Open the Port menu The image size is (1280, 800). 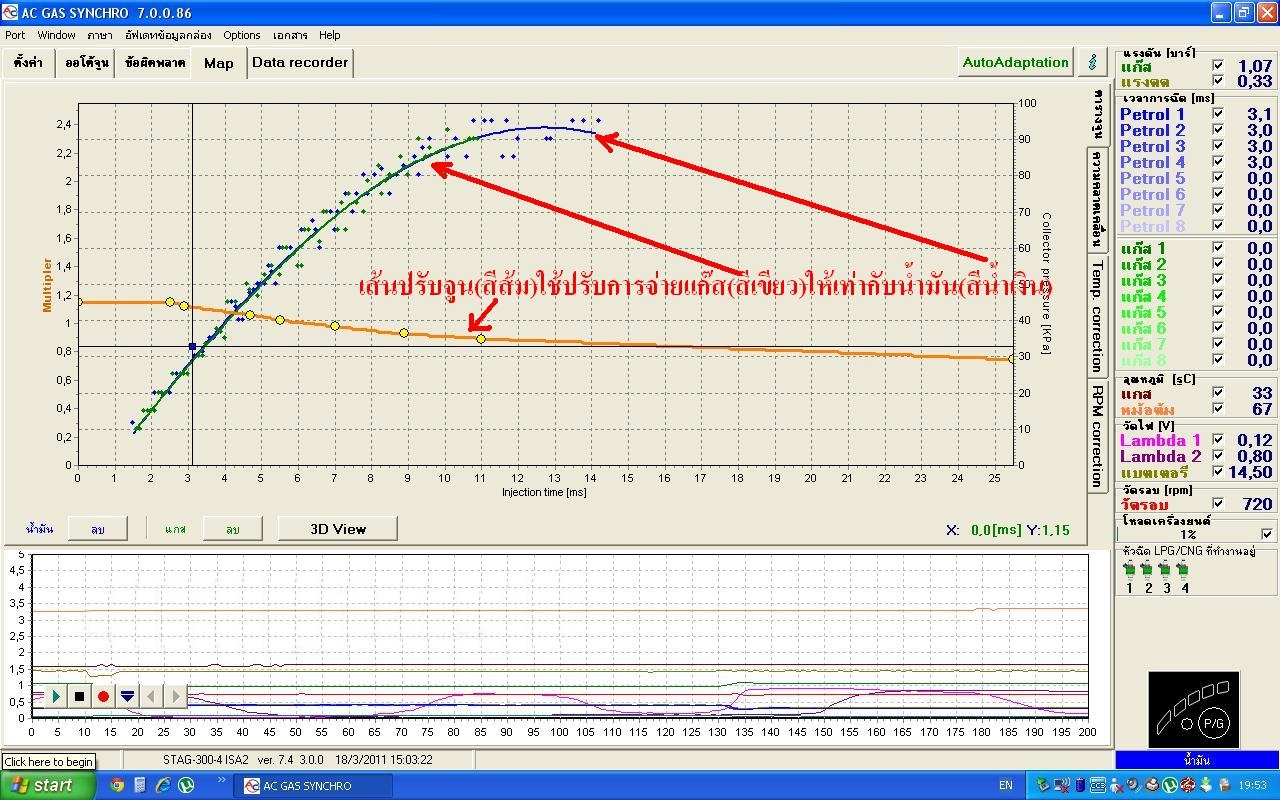coord(15,35)
